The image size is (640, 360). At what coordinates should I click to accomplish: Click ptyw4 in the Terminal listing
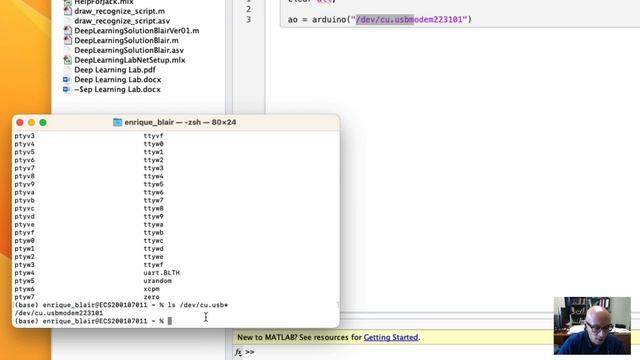24,273
